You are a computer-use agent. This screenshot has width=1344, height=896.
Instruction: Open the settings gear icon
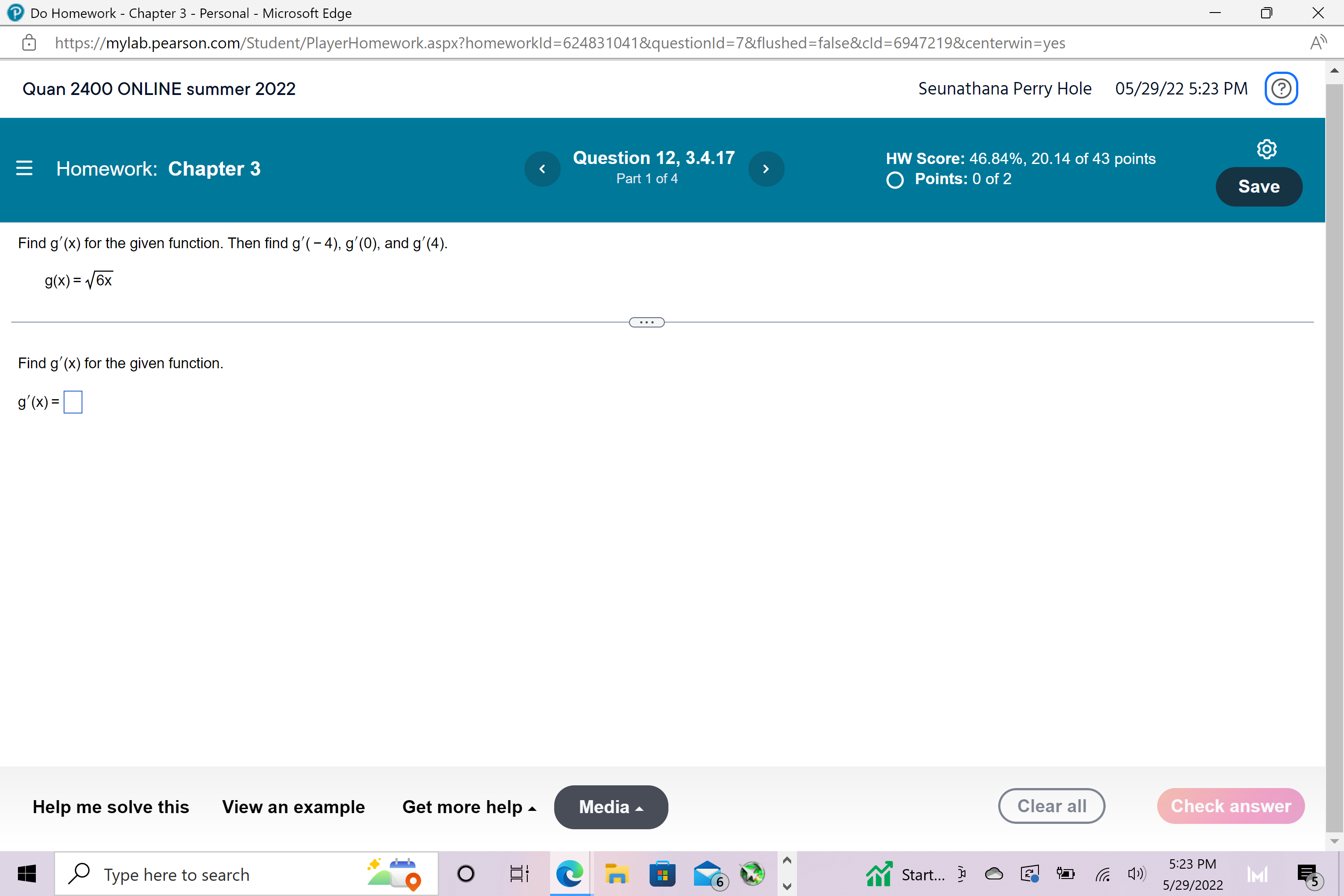point(1266,149)
